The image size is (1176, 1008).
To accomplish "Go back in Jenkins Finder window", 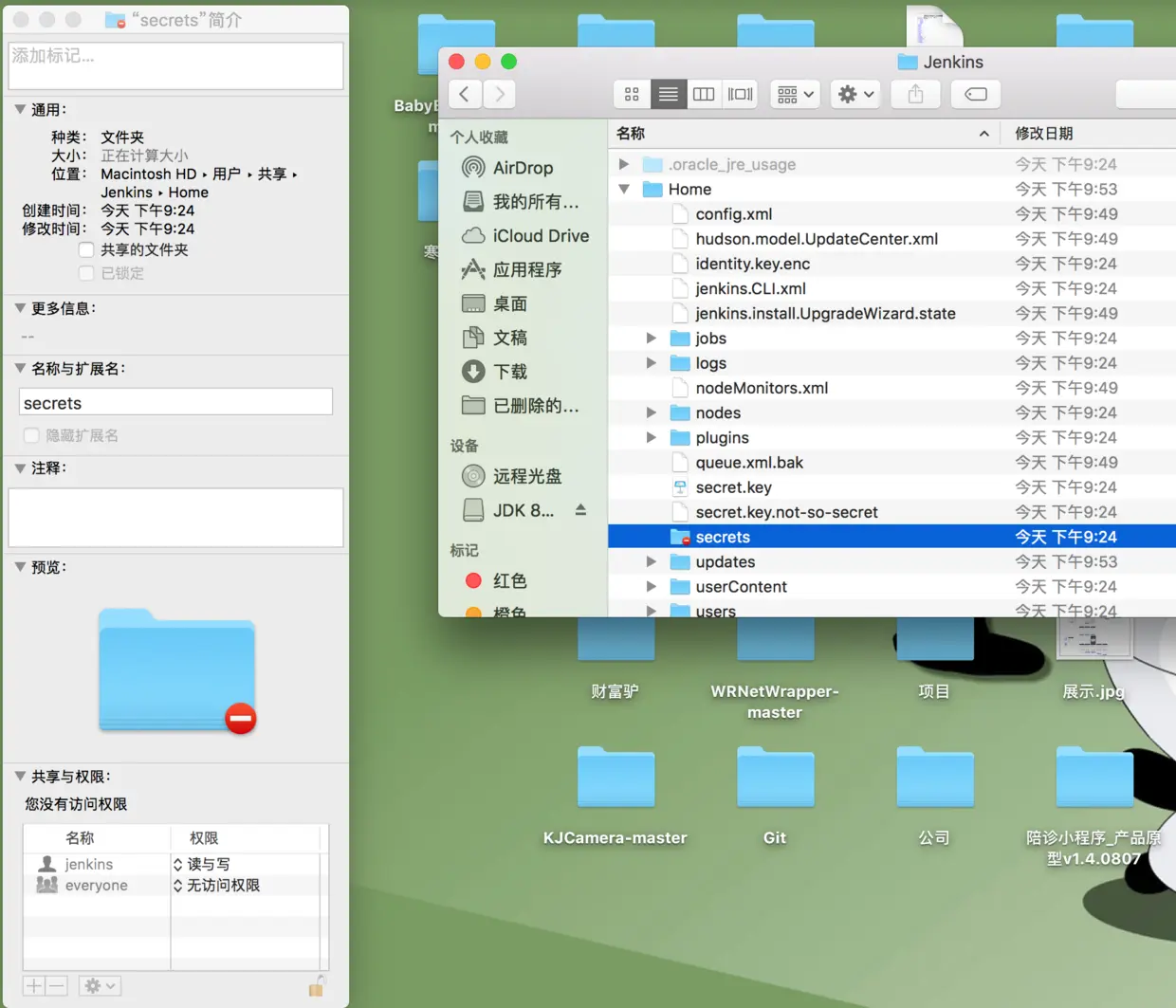I will [464, 94].
